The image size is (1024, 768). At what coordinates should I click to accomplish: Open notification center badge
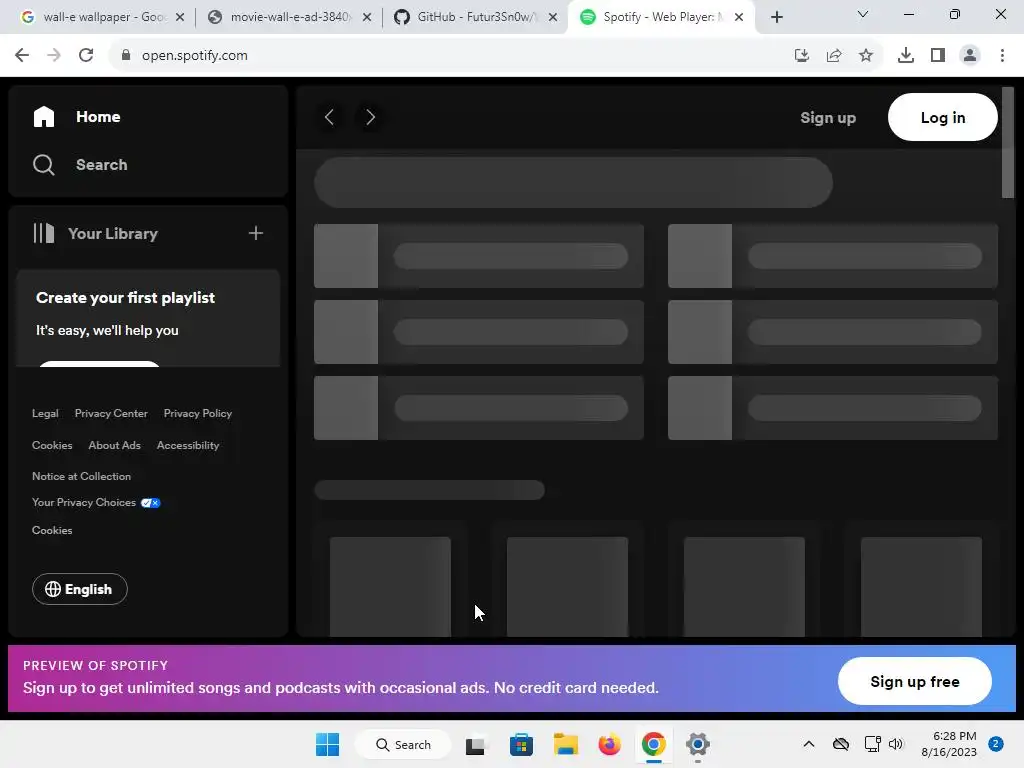pos(996,744)
